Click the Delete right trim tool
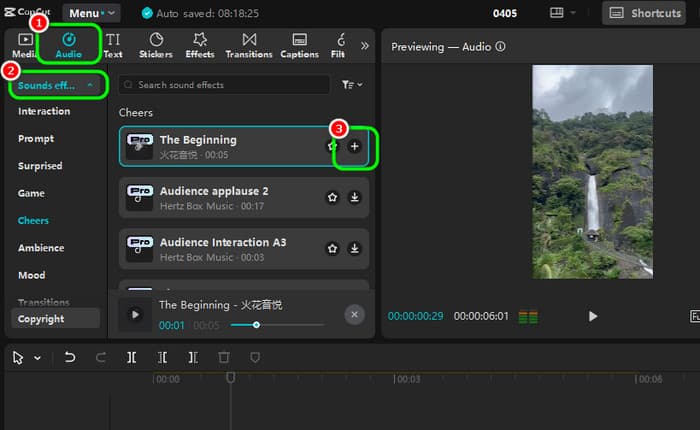Screen dimensions: 700x430 [193, 357]
